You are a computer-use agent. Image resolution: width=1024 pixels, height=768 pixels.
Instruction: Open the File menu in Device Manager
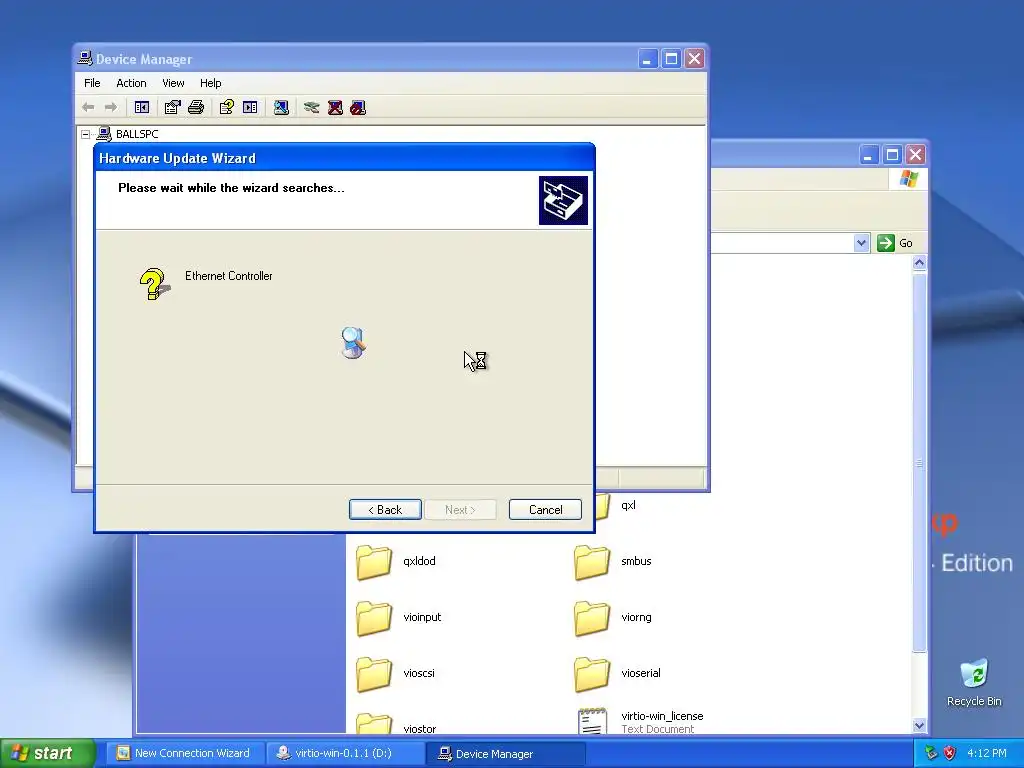[92, 83]
